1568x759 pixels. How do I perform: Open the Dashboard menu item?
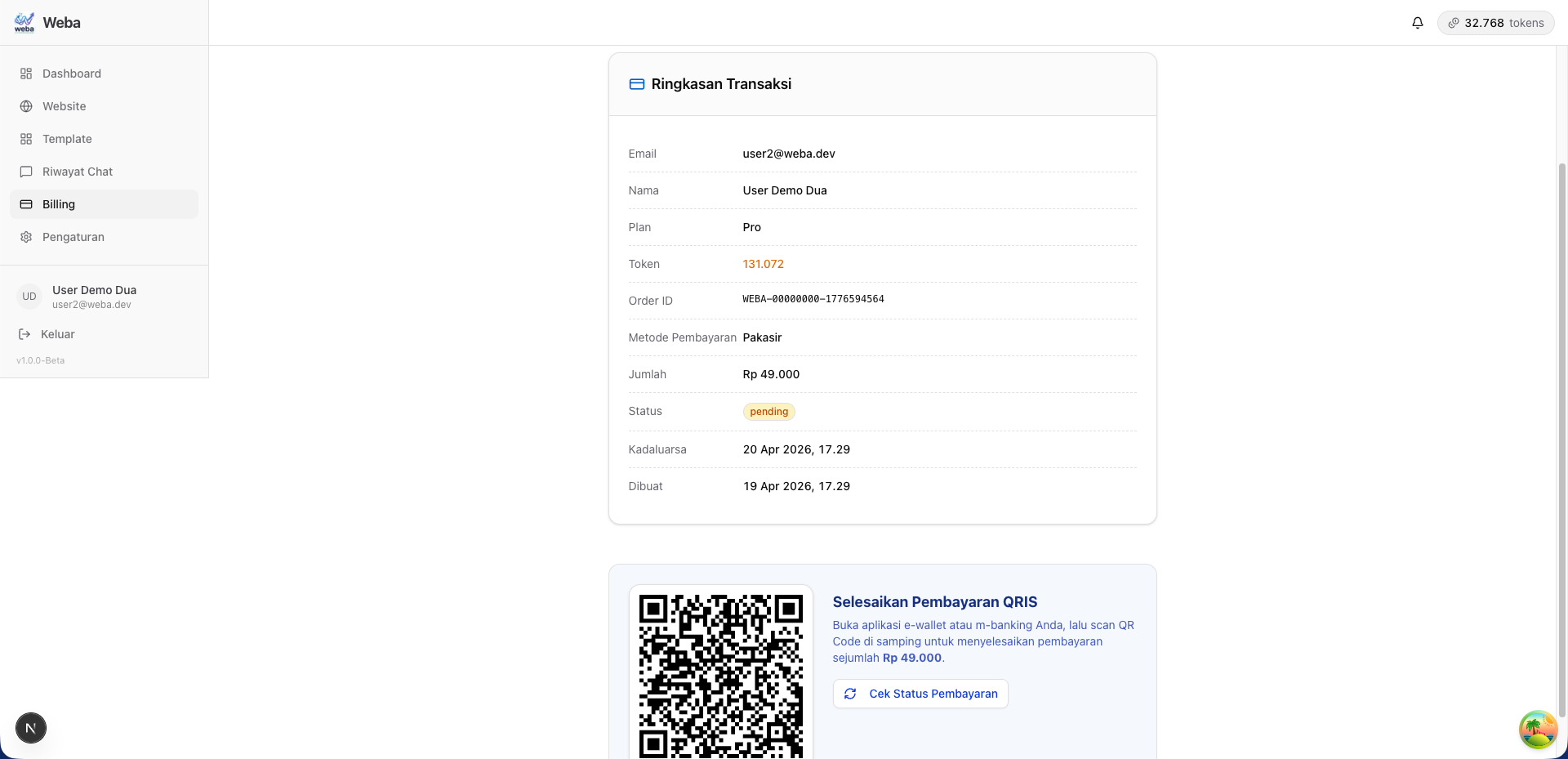(x=104, y=74)
